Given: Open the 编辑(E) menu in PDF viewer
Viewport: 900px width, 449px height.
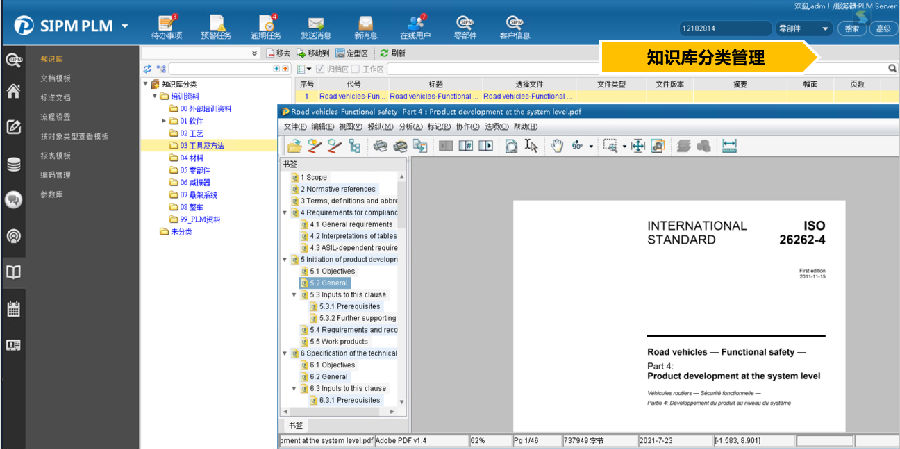Looking at the screenshot, I should click(323, 127).
